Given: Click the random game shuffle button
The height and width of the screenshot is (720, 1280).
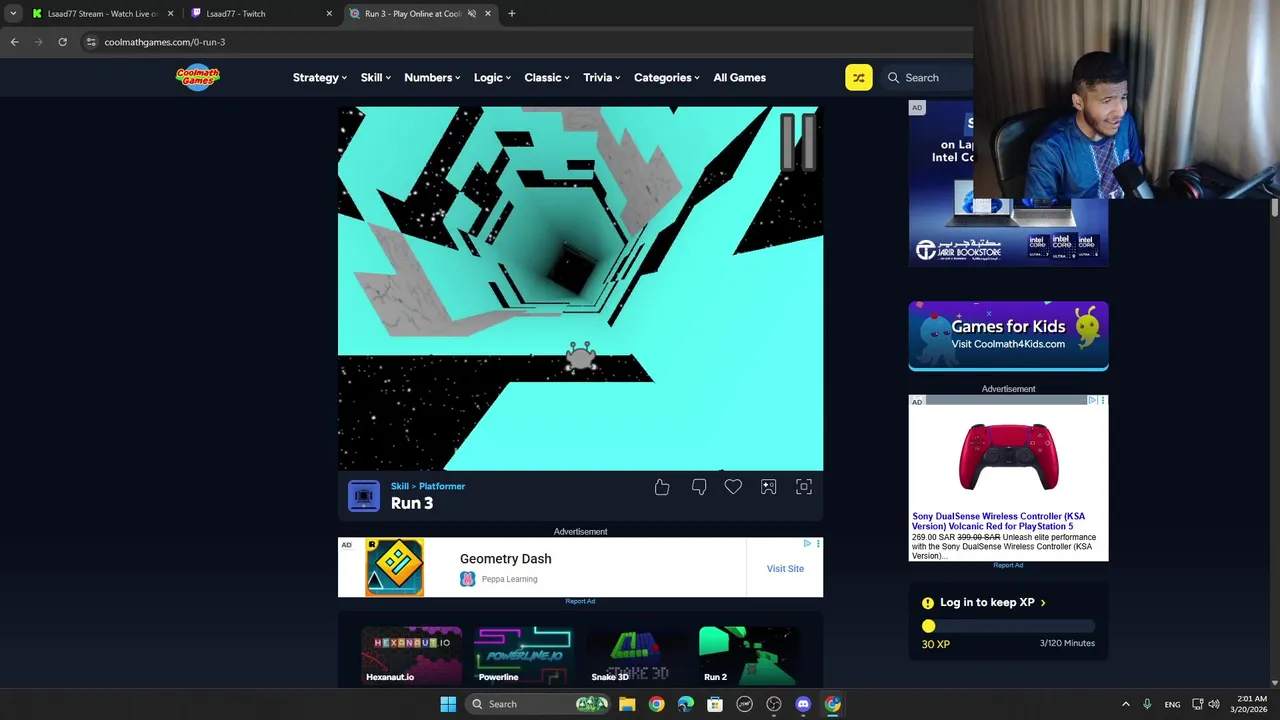Looking at the screenshot, I should (858, 77).
